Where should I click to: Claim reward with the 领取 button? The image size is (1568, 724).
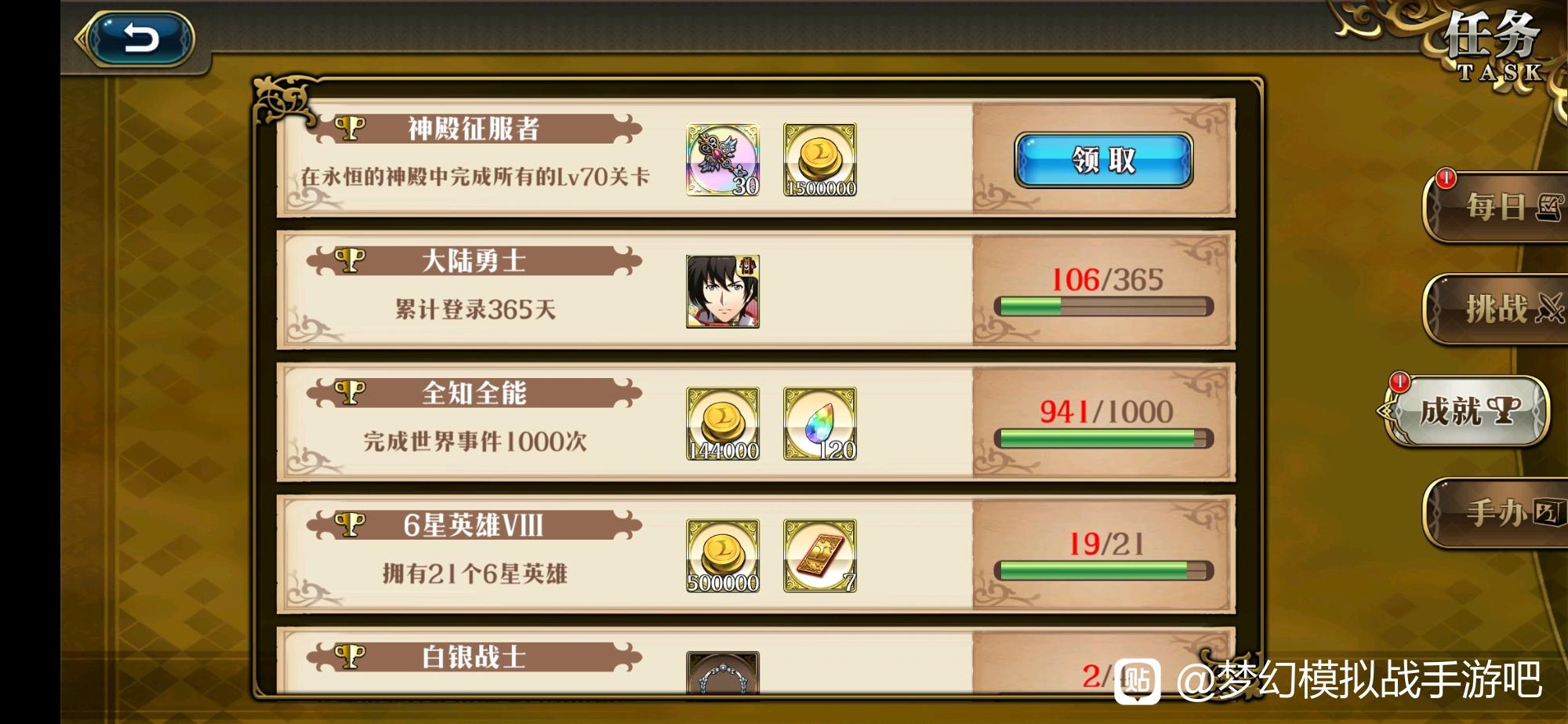(x=1104, y=160)
